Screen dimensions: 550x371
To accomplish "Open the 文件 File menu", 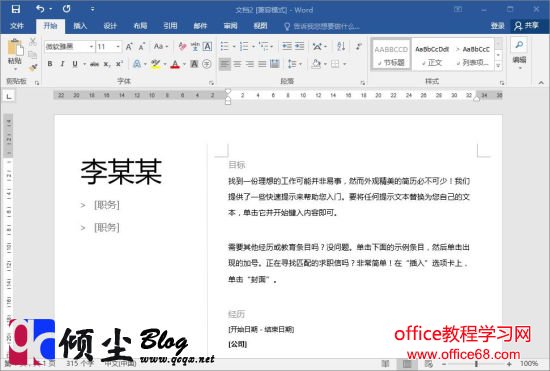I will [17, 26].
